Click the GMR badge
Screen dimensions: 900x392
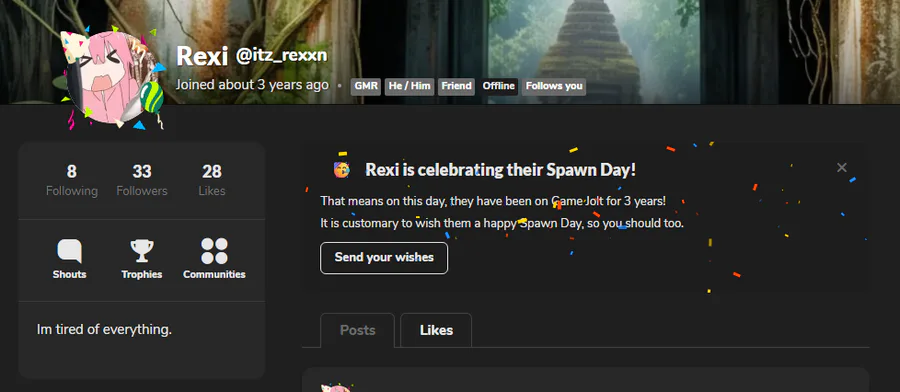click(x=366, y=86)
